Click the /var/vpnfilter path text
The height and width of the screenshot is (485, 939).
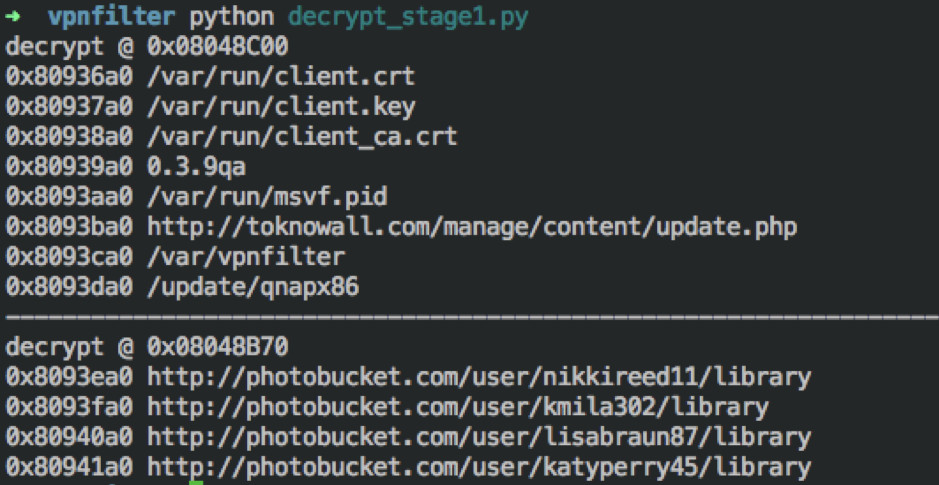(x=246, y=257)
